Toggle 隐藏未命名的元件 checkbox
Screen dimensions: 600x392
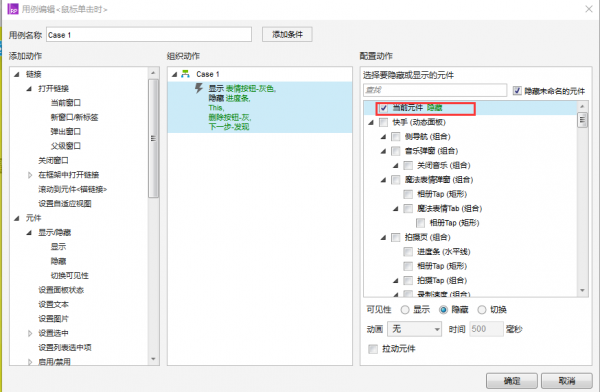coord(517,91)
